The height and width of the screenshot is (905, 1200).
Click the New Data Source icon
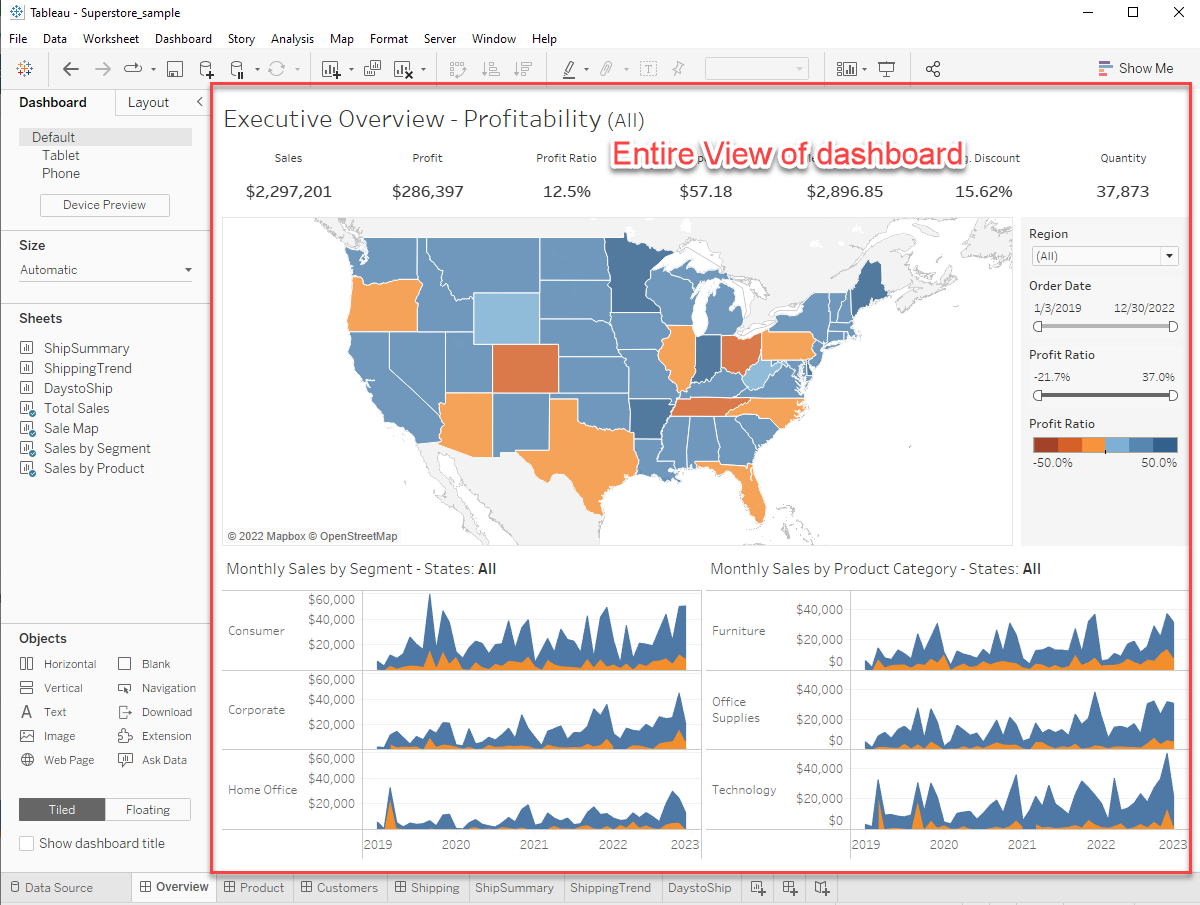coord(206,69)
